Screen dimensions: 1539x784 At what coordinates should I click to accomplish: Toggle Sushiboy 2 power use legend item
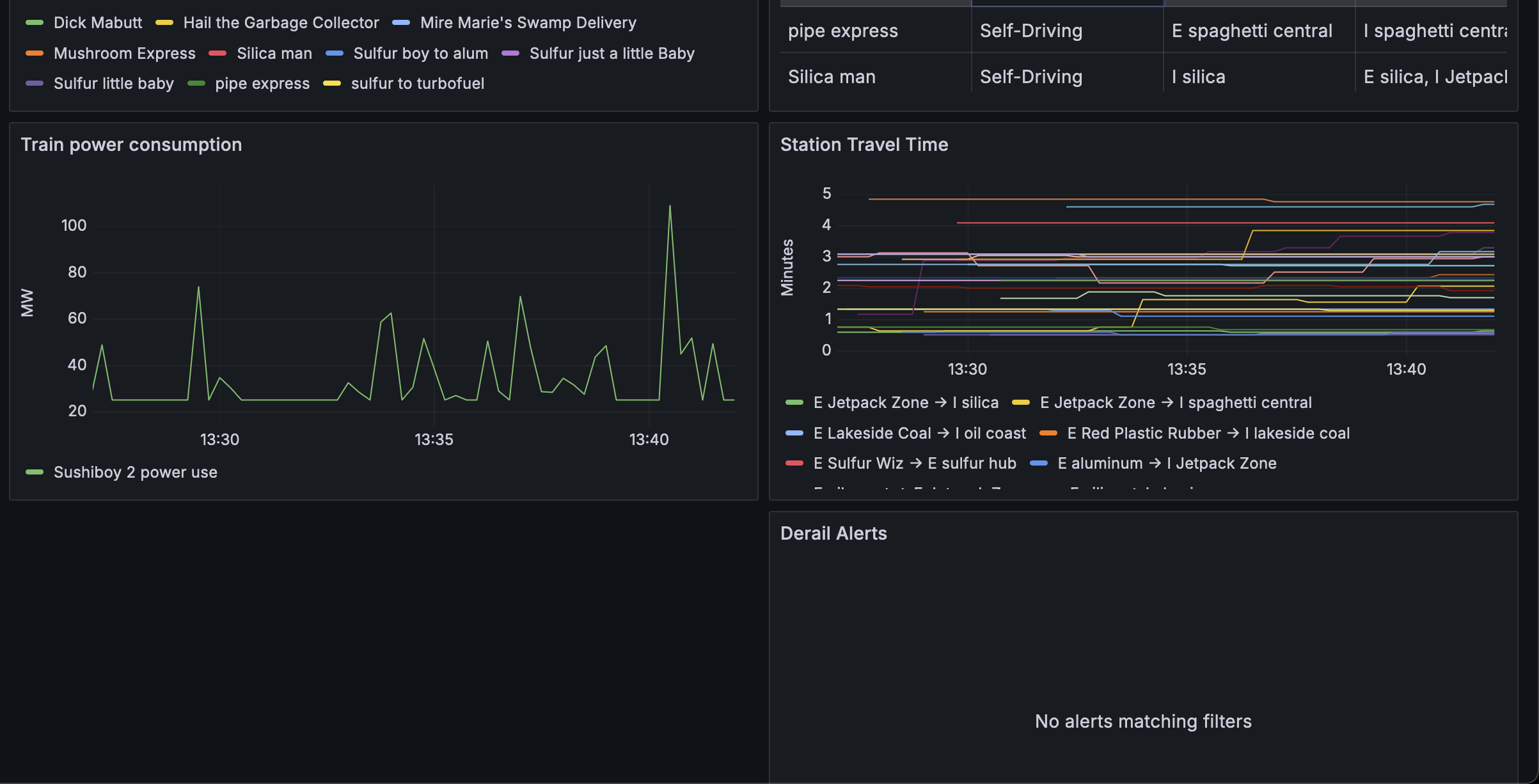(x=135, y=473)
